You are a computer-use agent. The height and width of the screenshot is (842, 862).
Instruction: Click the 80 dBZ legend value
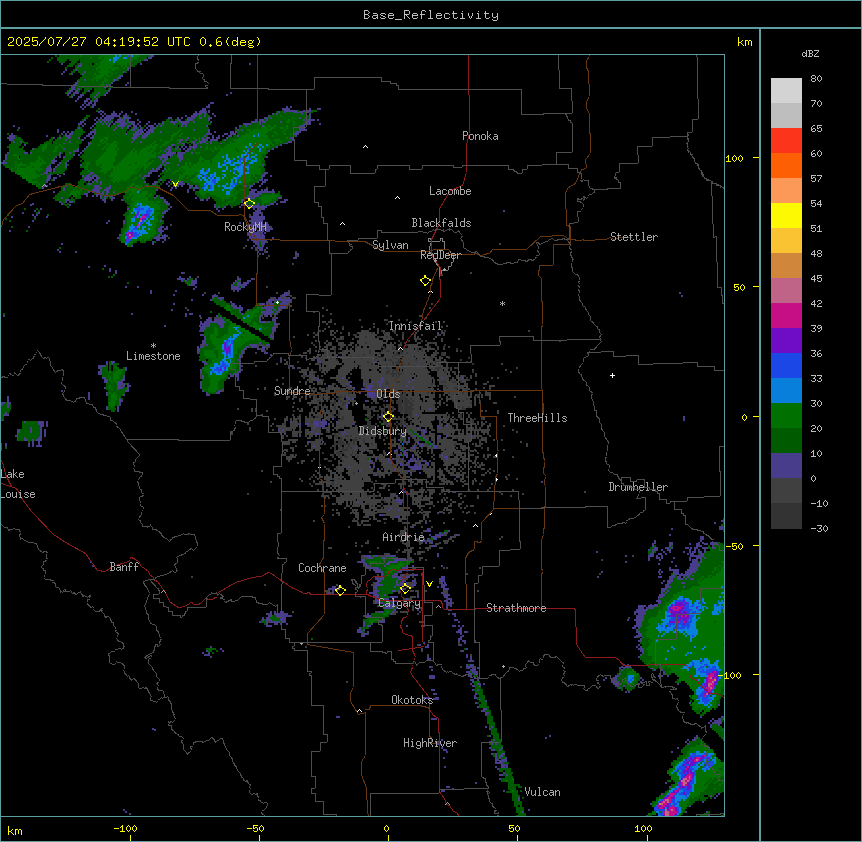click(x=816, y=79)
